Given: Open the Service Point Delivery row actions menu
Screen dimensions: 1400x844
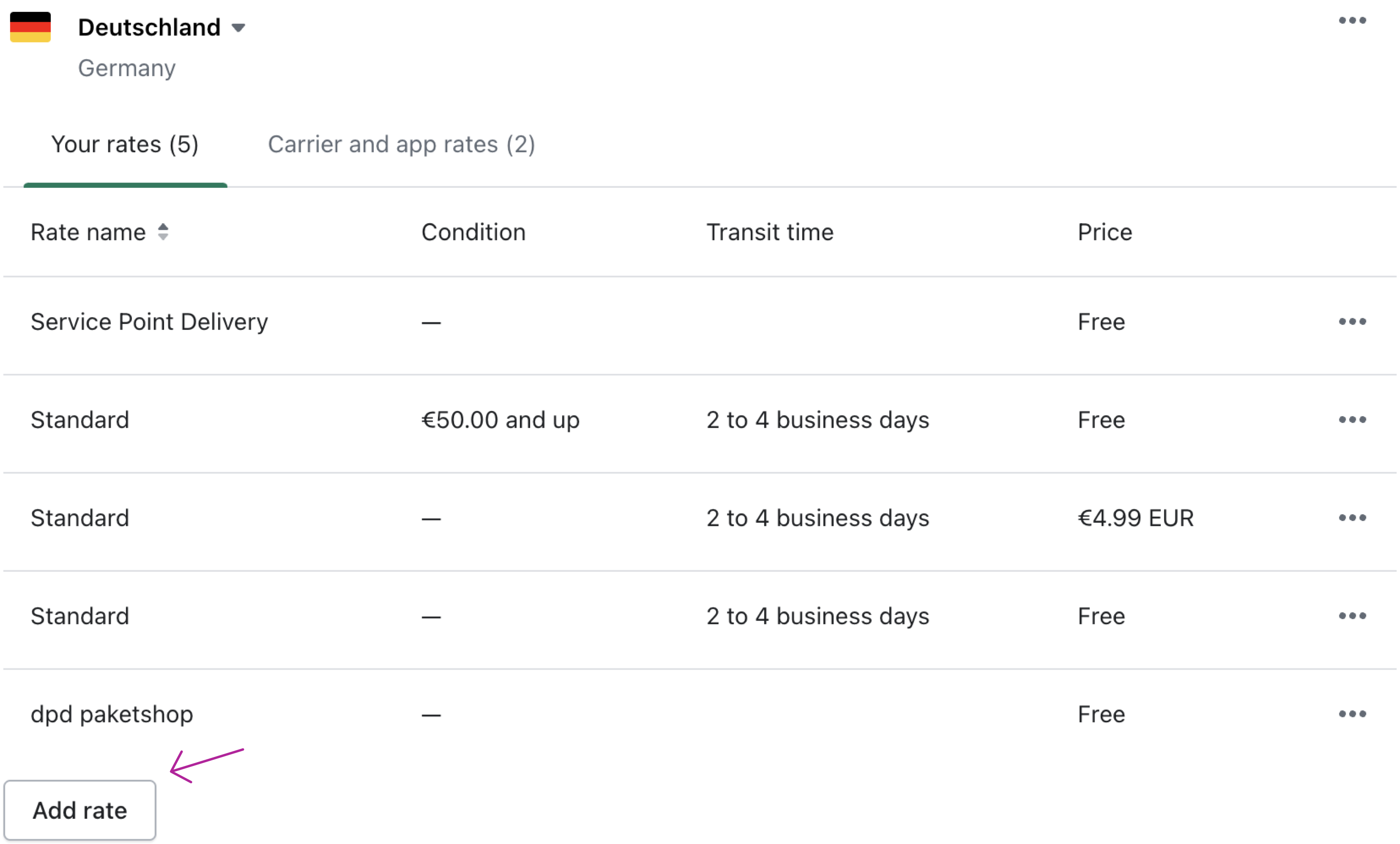Looking at the screenshot, I should tap(1352, 322).
